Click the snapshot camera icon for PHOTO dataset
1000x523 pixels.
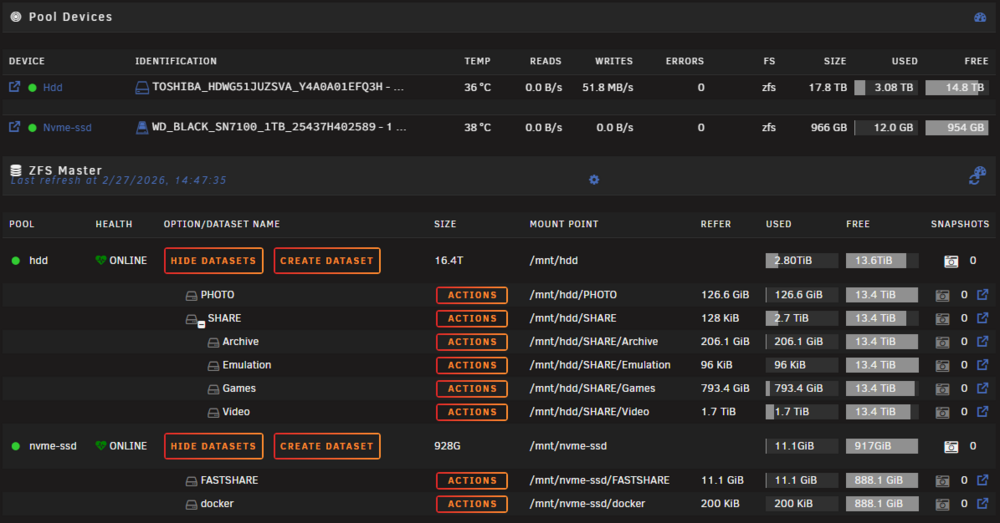[x=942, y=295]
